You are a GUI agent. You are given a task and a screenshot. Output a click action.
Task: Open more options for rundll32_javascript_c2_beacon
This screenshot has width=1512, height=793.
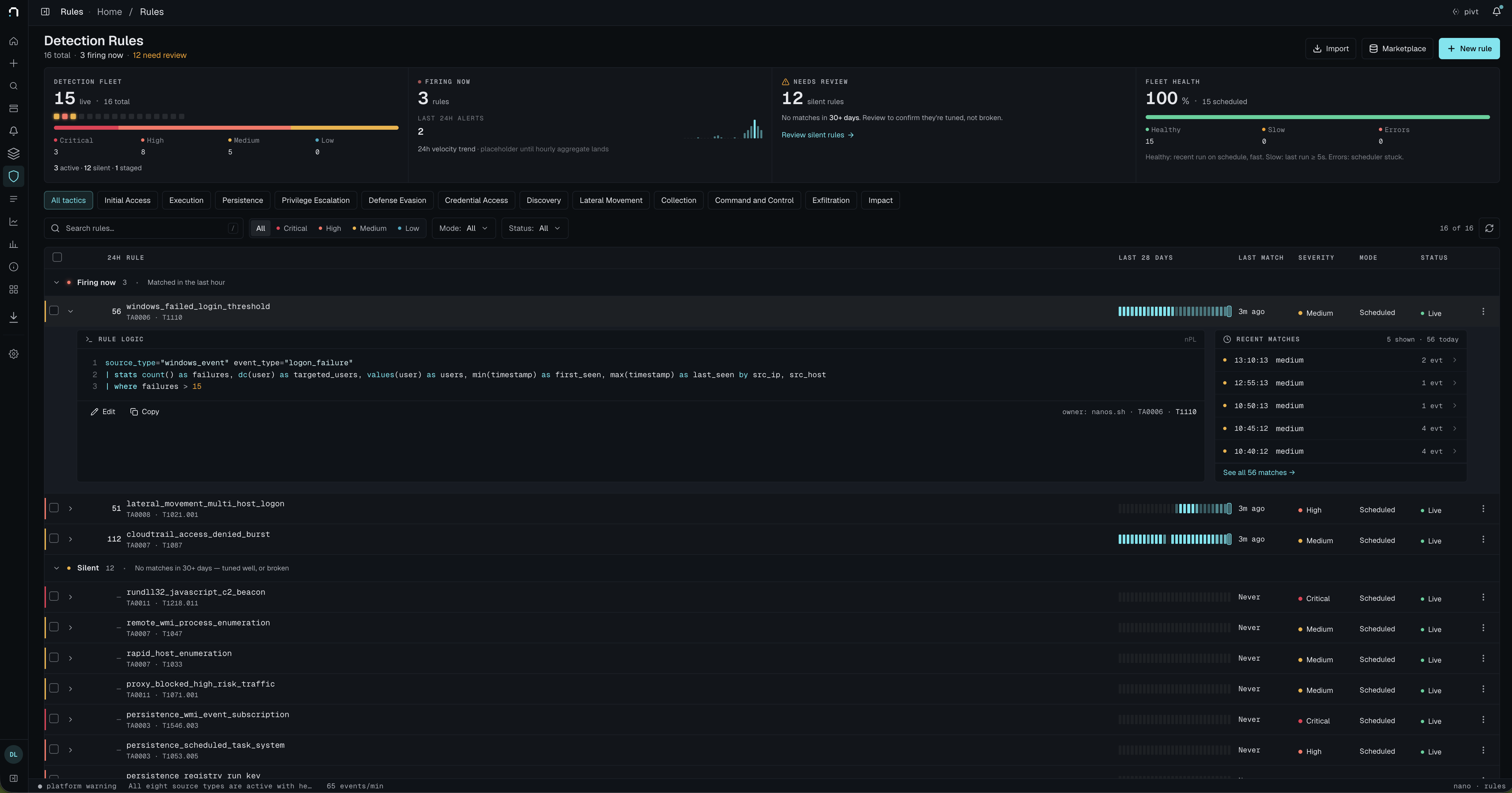coord(1483,597)
